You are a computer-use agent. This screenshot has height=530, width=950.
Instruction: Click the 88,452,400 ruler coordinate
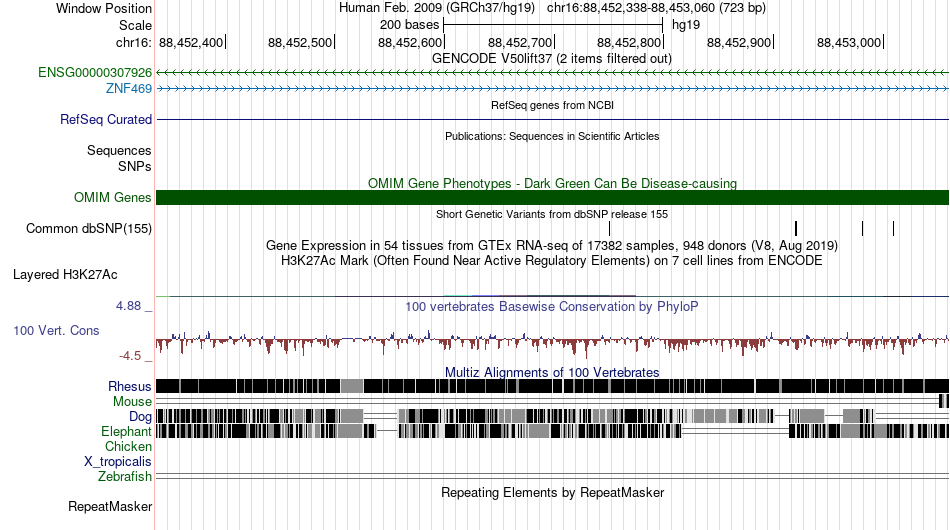click(191, 42)
